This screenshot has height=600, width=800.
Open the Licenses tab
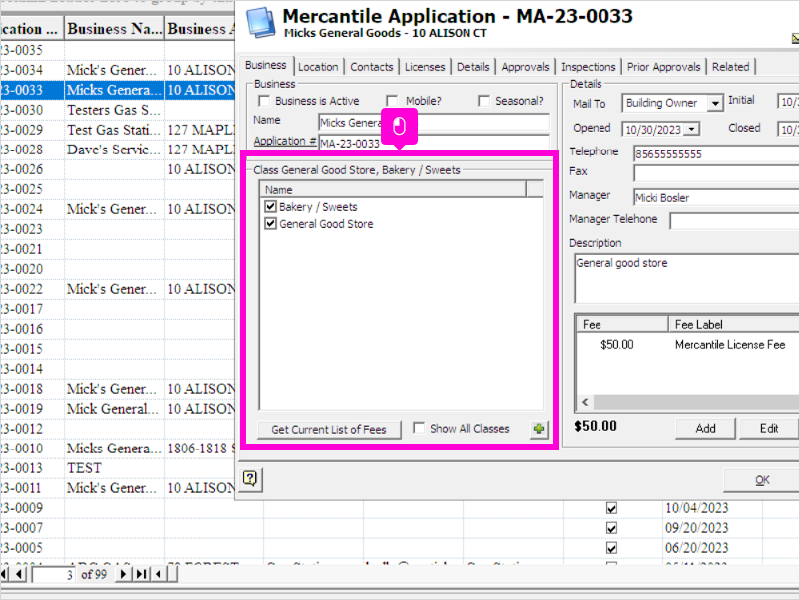(x=425, y=67)
